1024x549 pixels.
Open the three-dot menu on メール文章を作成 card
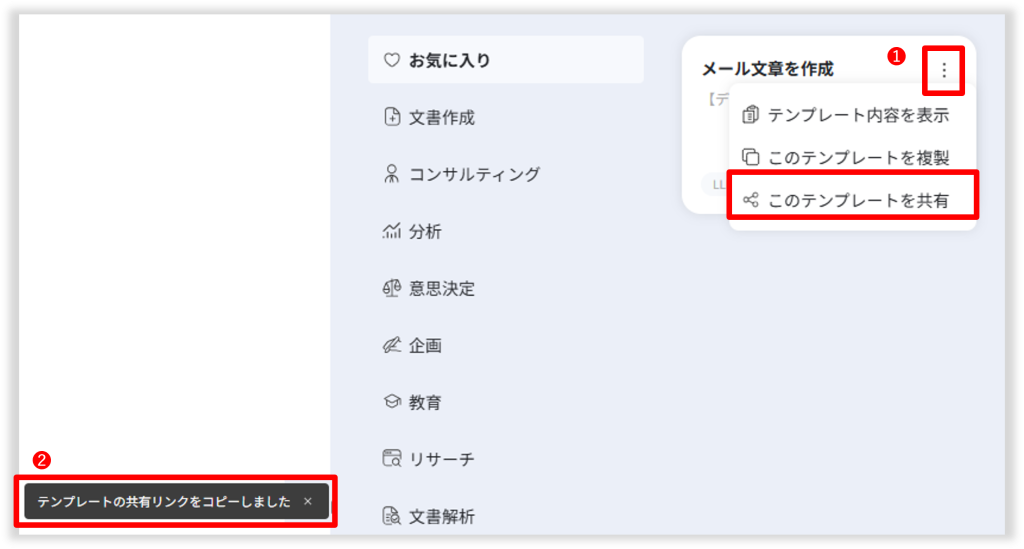tap(944, 70)
